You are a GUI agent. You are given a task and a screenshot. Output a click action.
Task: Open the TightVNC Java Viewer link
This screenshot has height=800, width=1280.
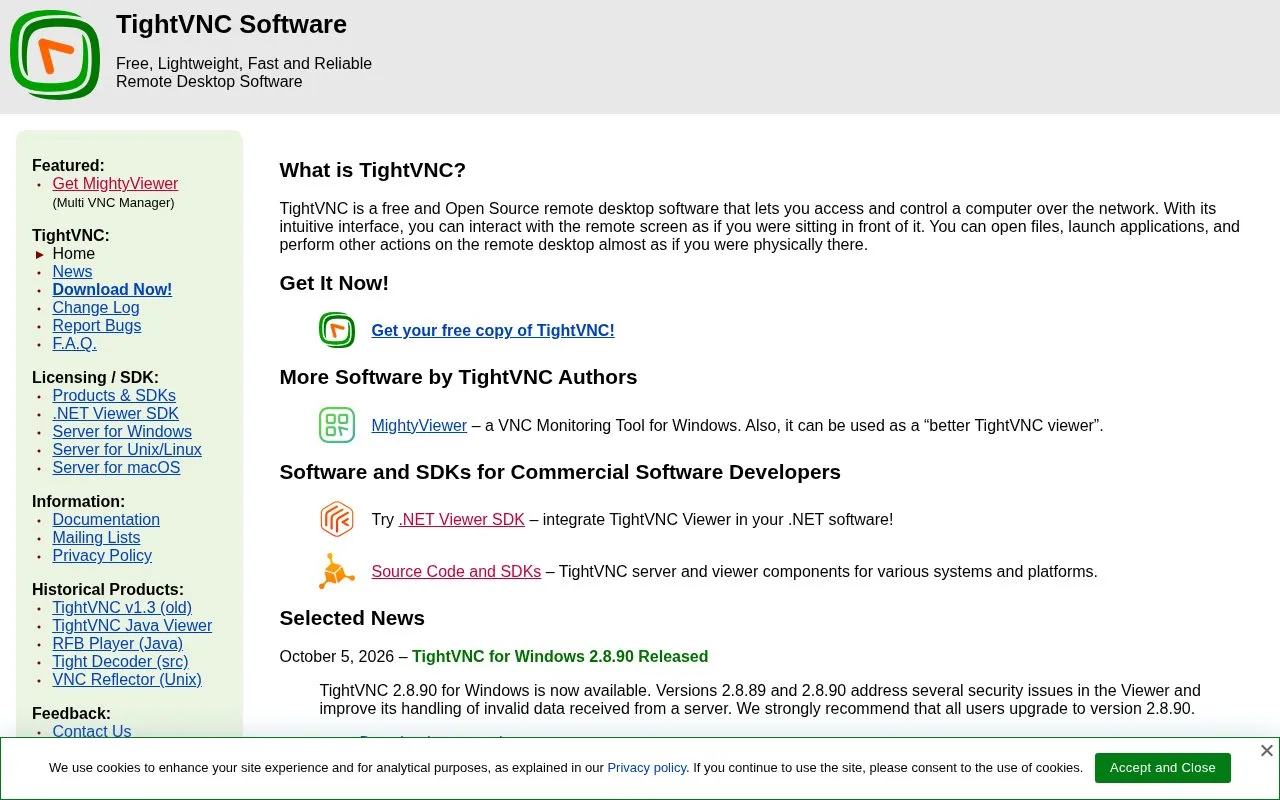(132, 626)
